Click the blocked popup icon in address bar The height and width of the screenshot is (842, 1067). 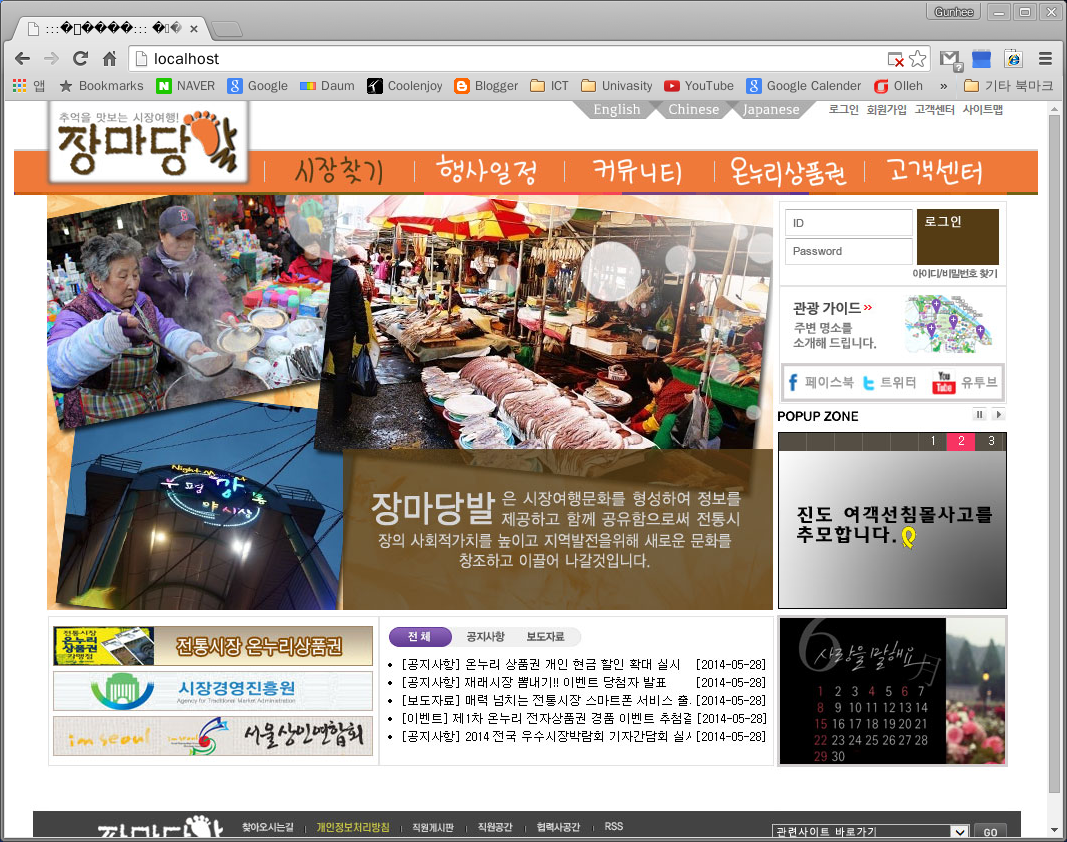pyautogui.click(x=896, y=59)
